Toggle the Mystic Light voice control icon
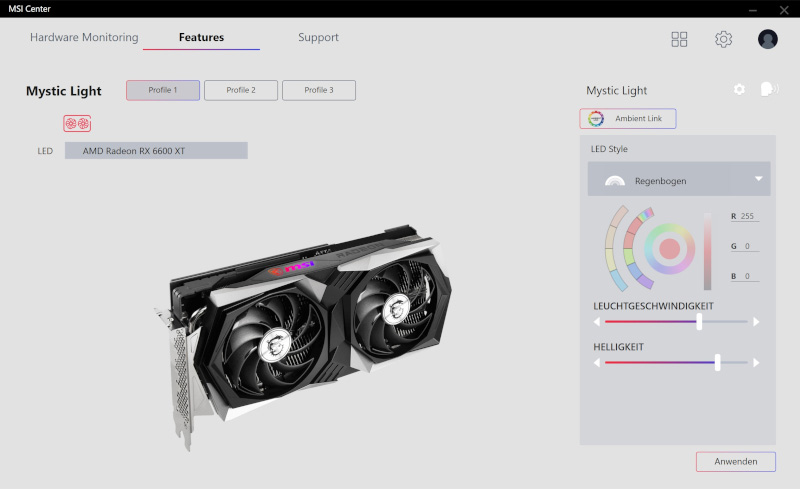 (769, 89)
